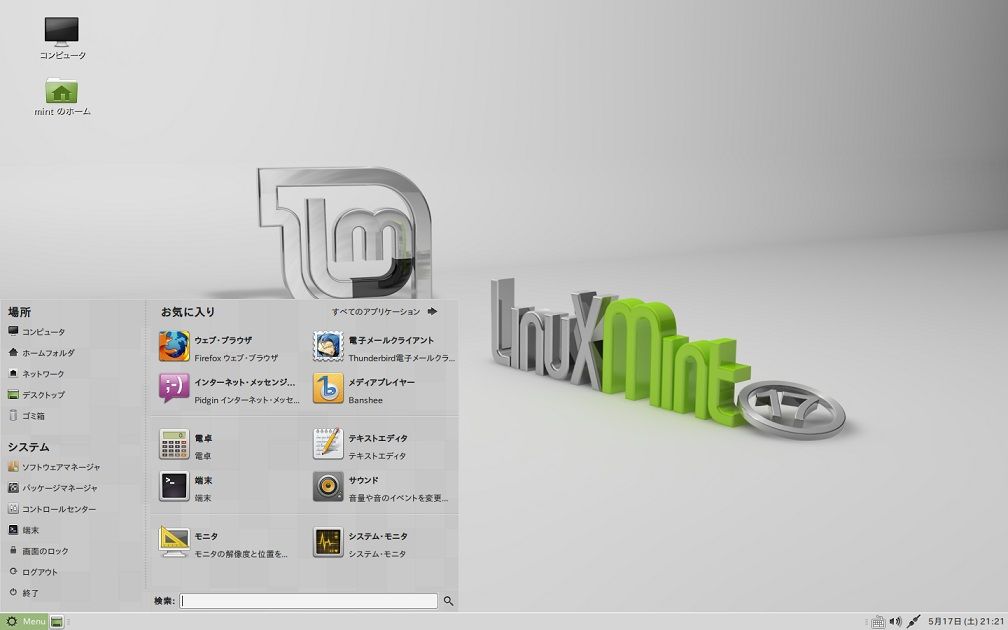Click the show desktop panel icon
This screenshot has width=1008, height=630.
tap(57, 622)
